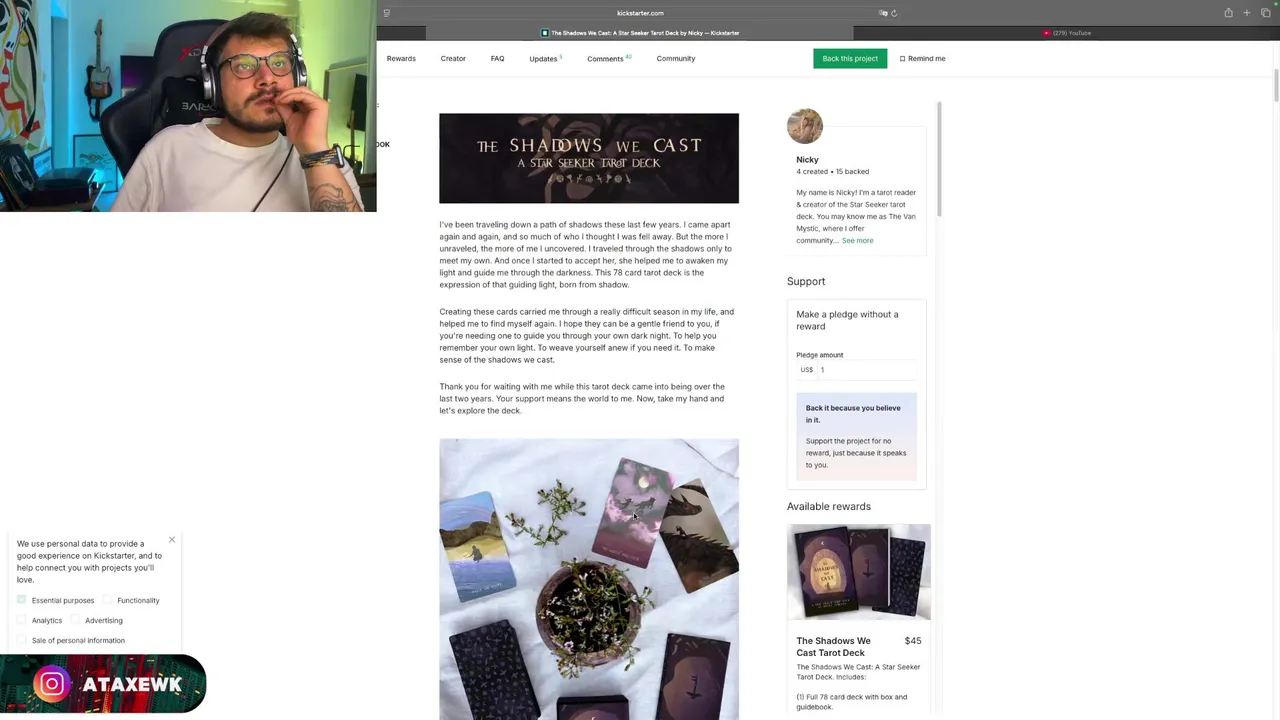Screen dimensions: 1280x720
Task: Enable the Analytics checkbox
Action: click(22, 620)
